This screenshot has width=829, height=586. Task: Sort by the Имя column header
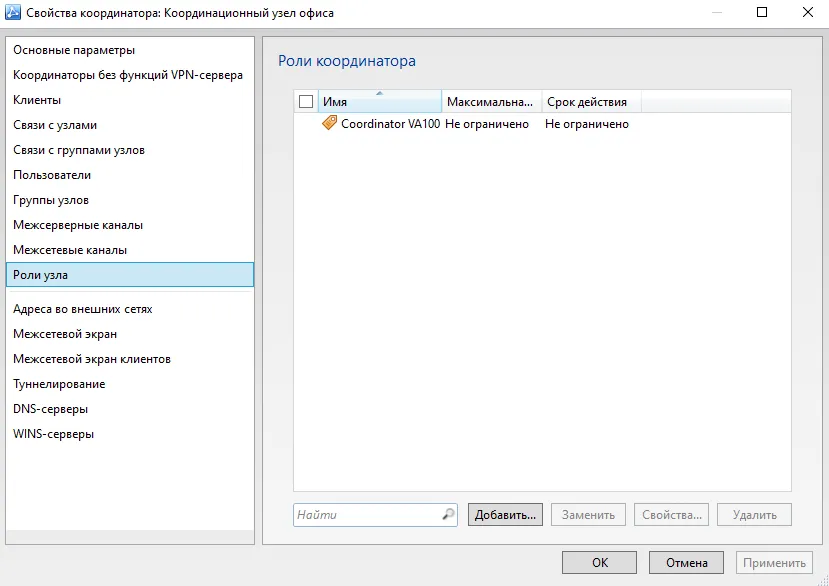pyautogui.click(x=380, y=102)
